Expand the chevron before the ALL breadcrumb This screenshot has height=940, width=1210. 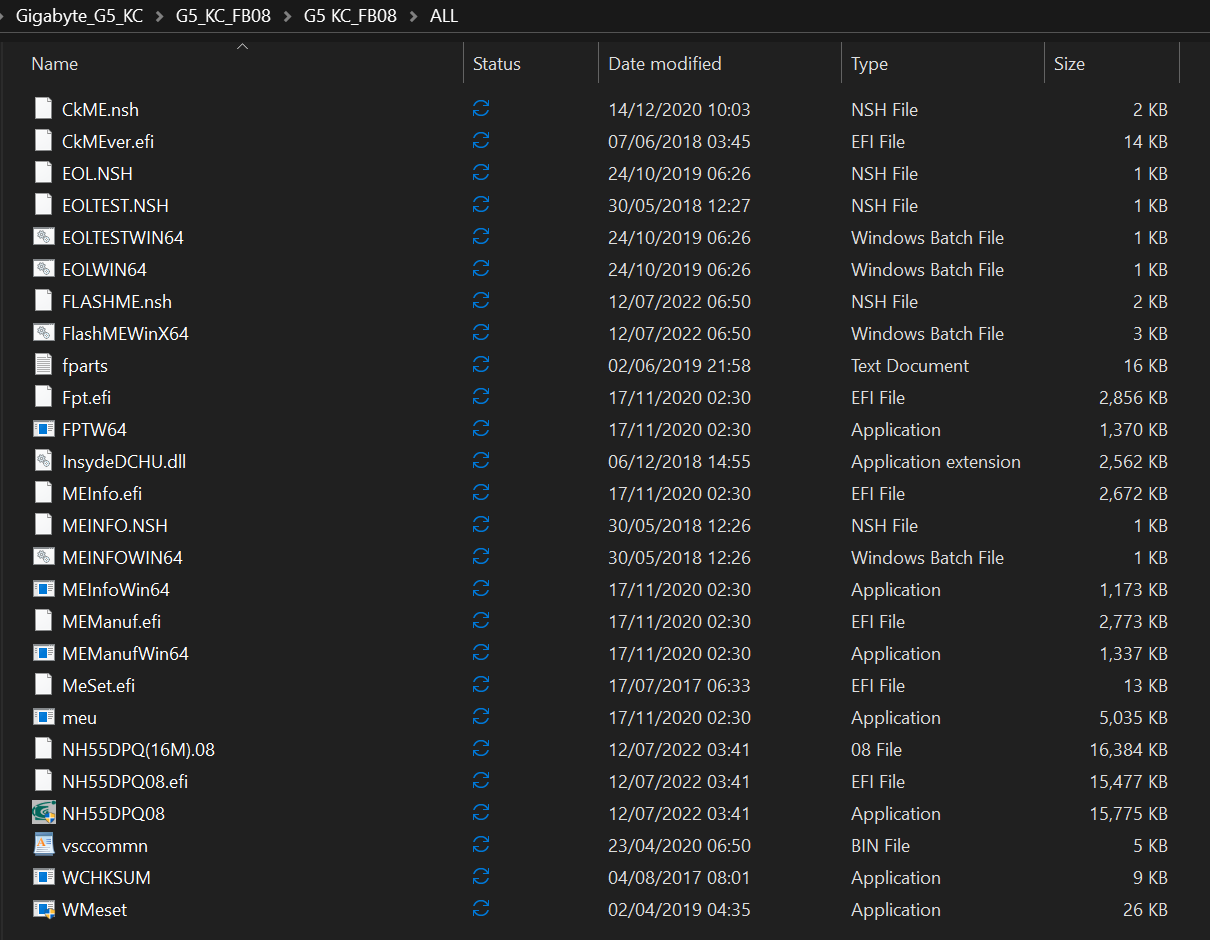coord(413,16)
